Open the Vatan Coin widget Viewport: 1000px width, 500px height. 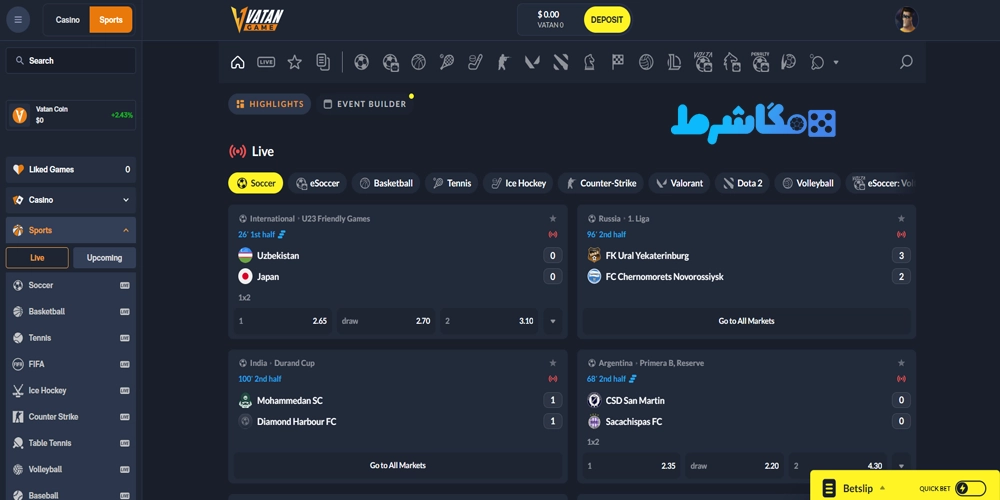tap(71, 115)
